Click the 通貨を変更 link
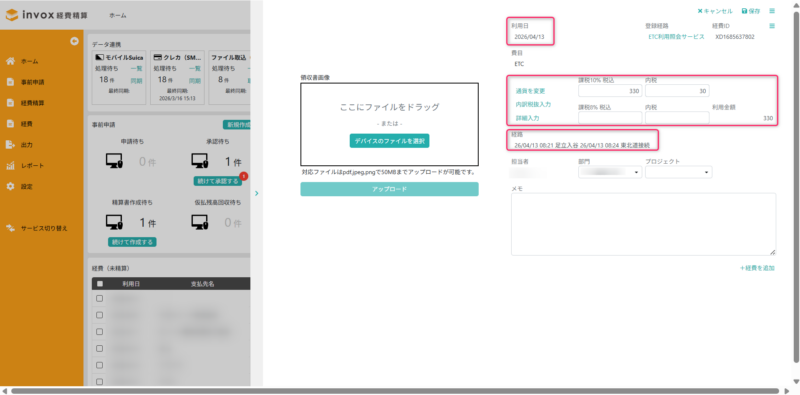The height and width of the screenshot is (395, 800). pos(530,91)
